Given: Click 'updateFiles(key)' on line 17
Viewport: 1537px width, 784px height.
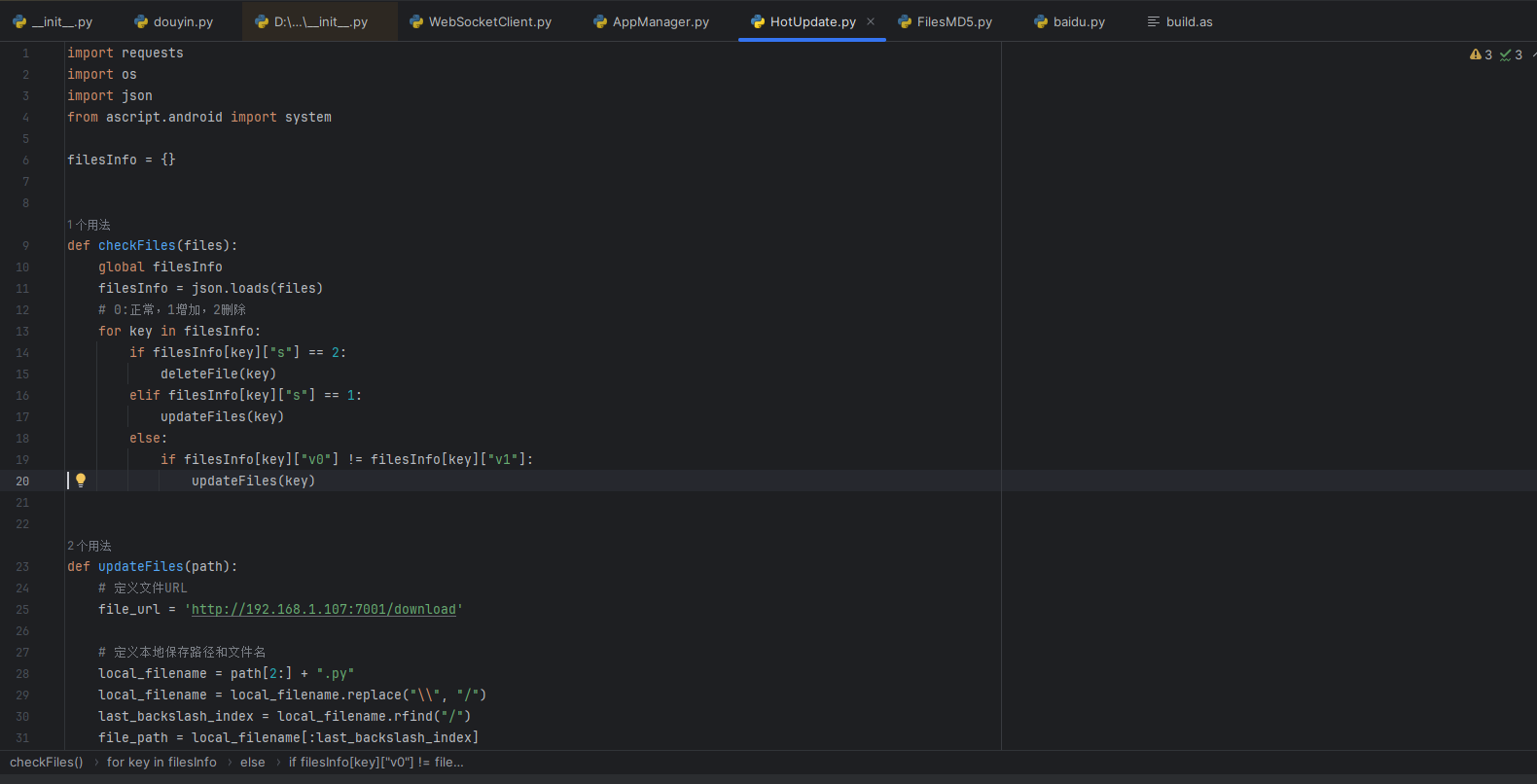Looking at the screenshot, I should pos(223,416).
